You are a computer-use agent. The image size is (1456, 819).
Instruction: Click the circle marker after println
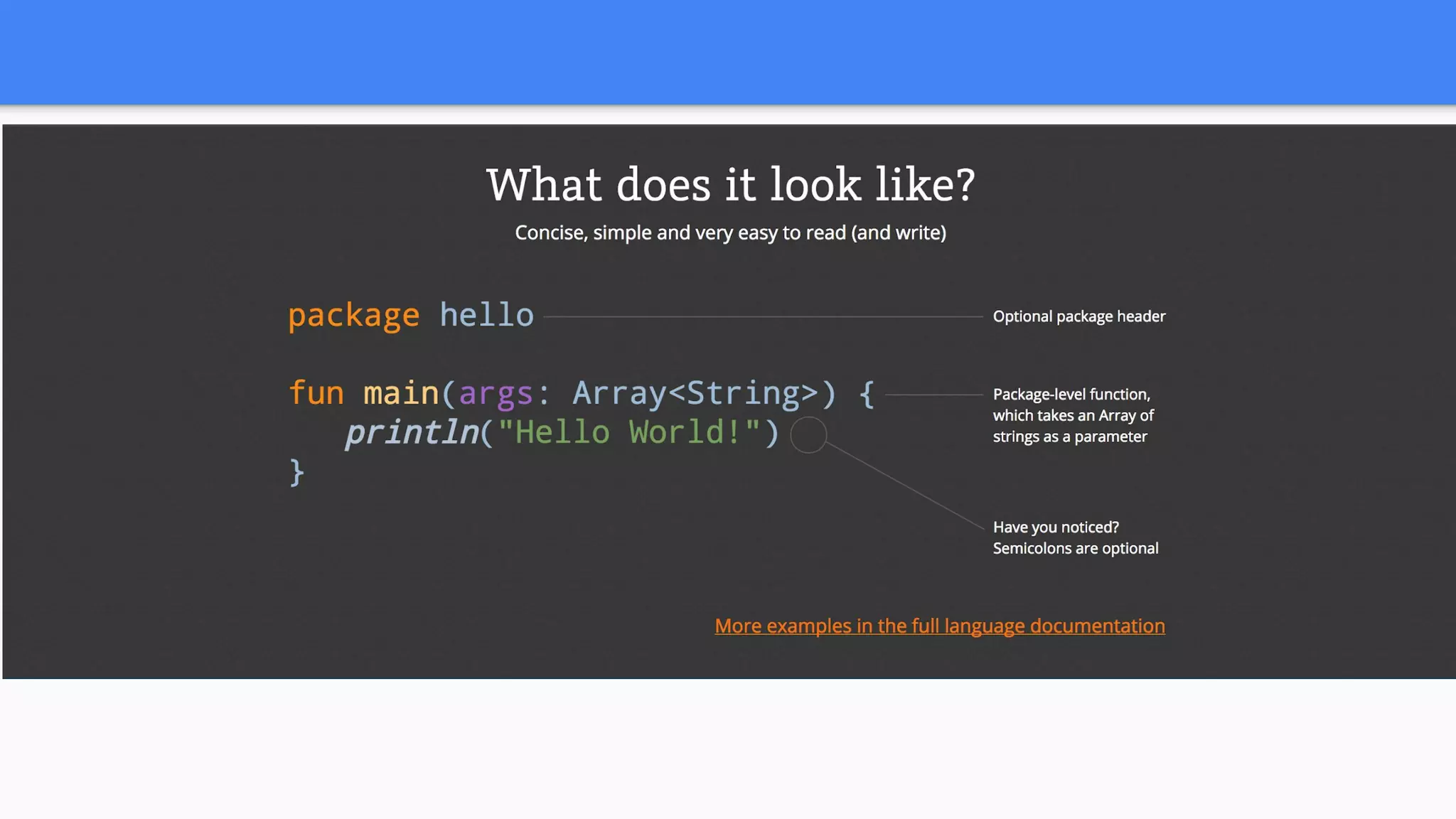[x=808, y=435]
